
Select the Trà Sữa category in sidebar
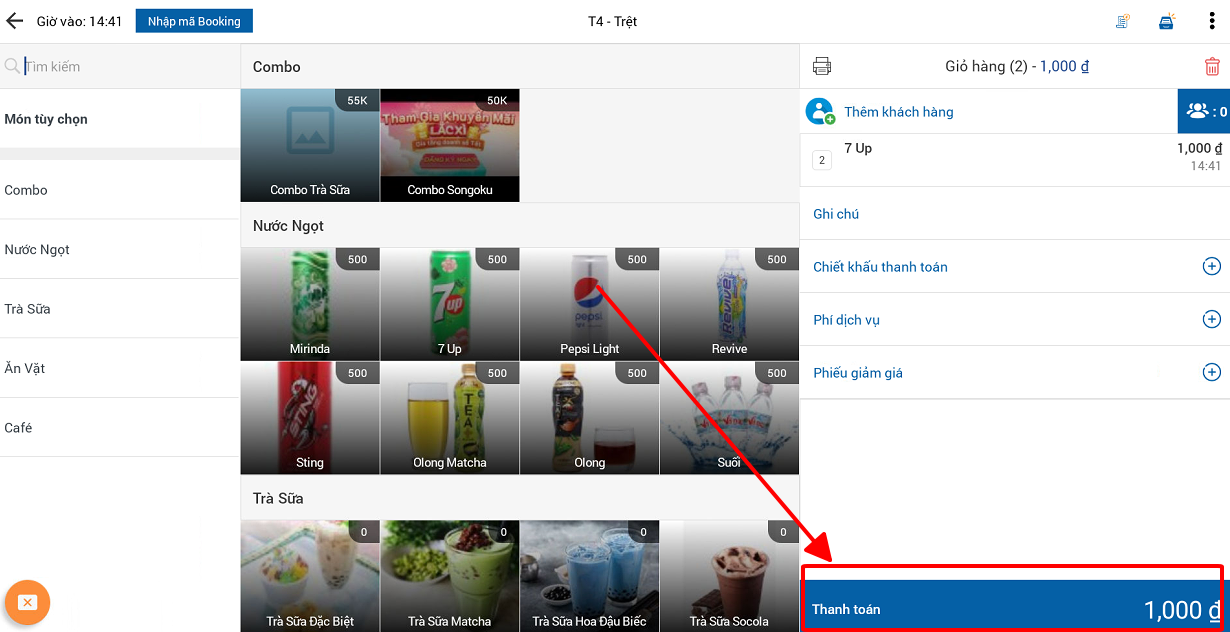[x=28, y=309]
